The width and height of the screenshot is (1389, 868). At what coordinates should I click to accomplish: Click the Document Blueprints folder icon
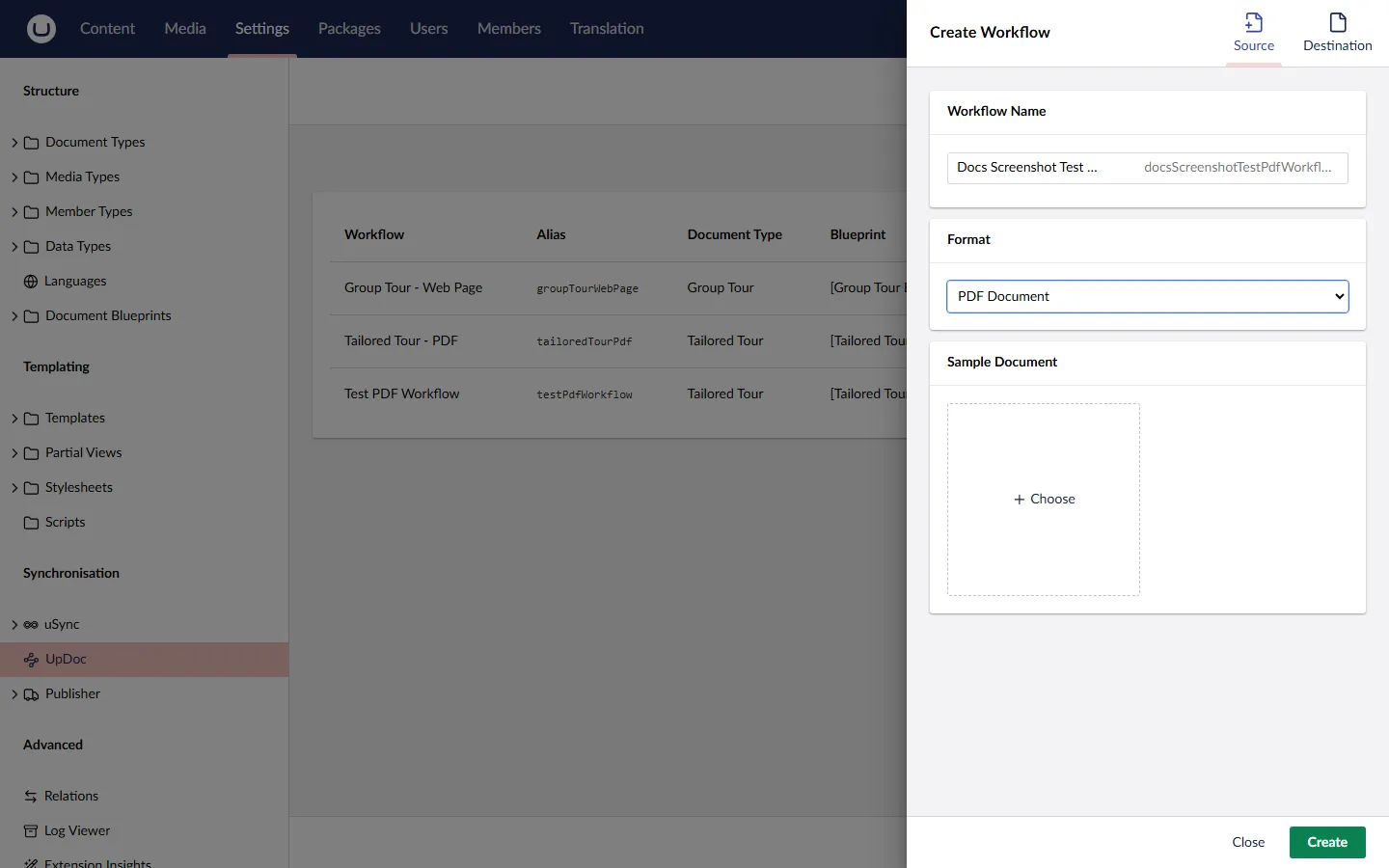[x=31, y=316]
